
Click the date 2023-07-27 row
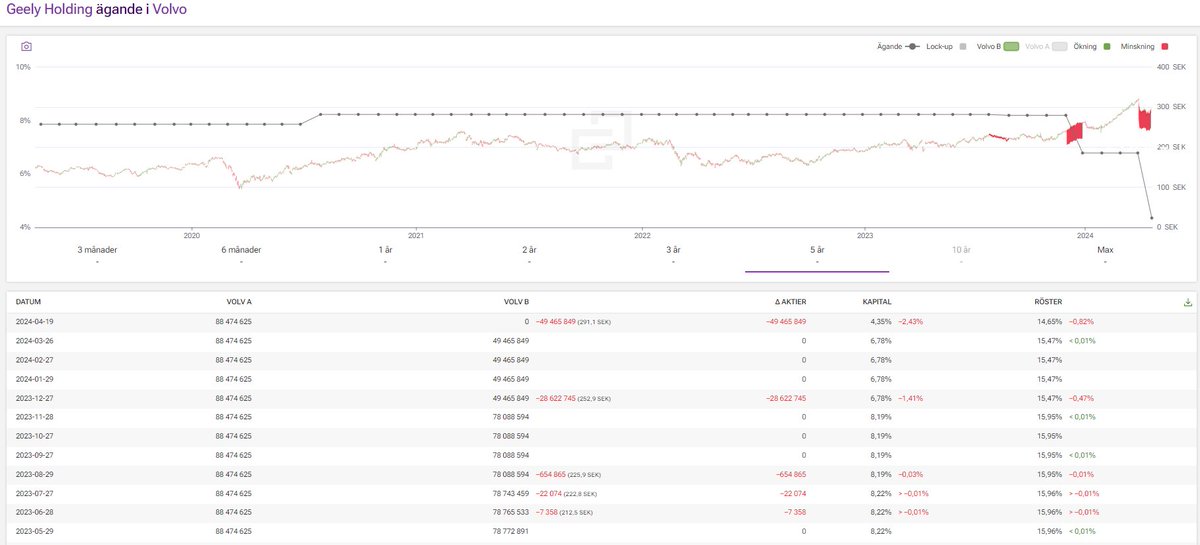34,493
